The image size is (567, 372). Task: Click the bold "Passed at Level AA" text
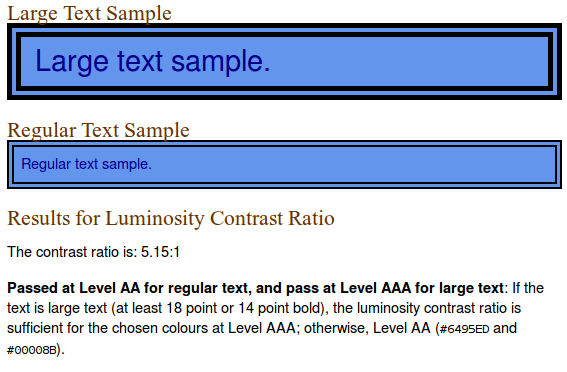pyautogui.click(x=73, y=288)
